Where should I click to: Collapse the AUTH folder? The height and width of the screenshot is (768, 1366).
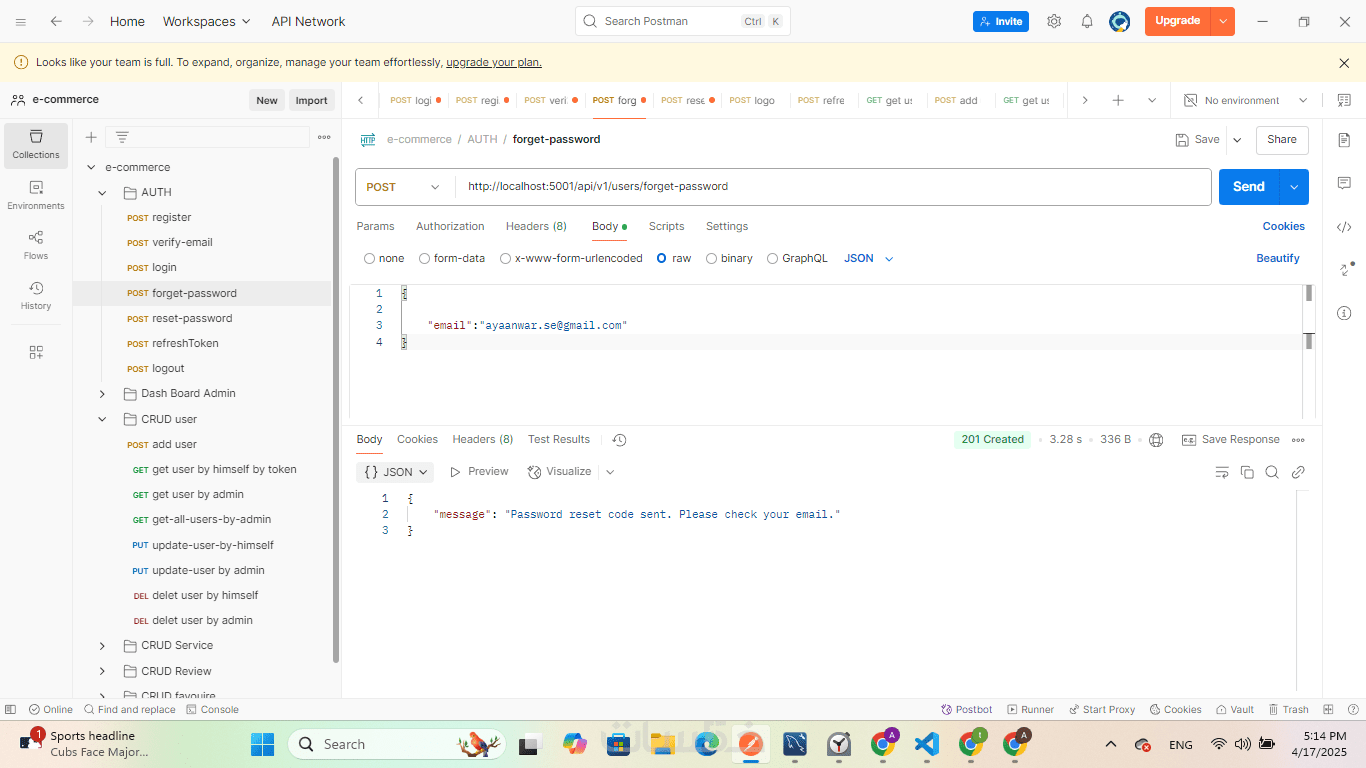[102, 193]
